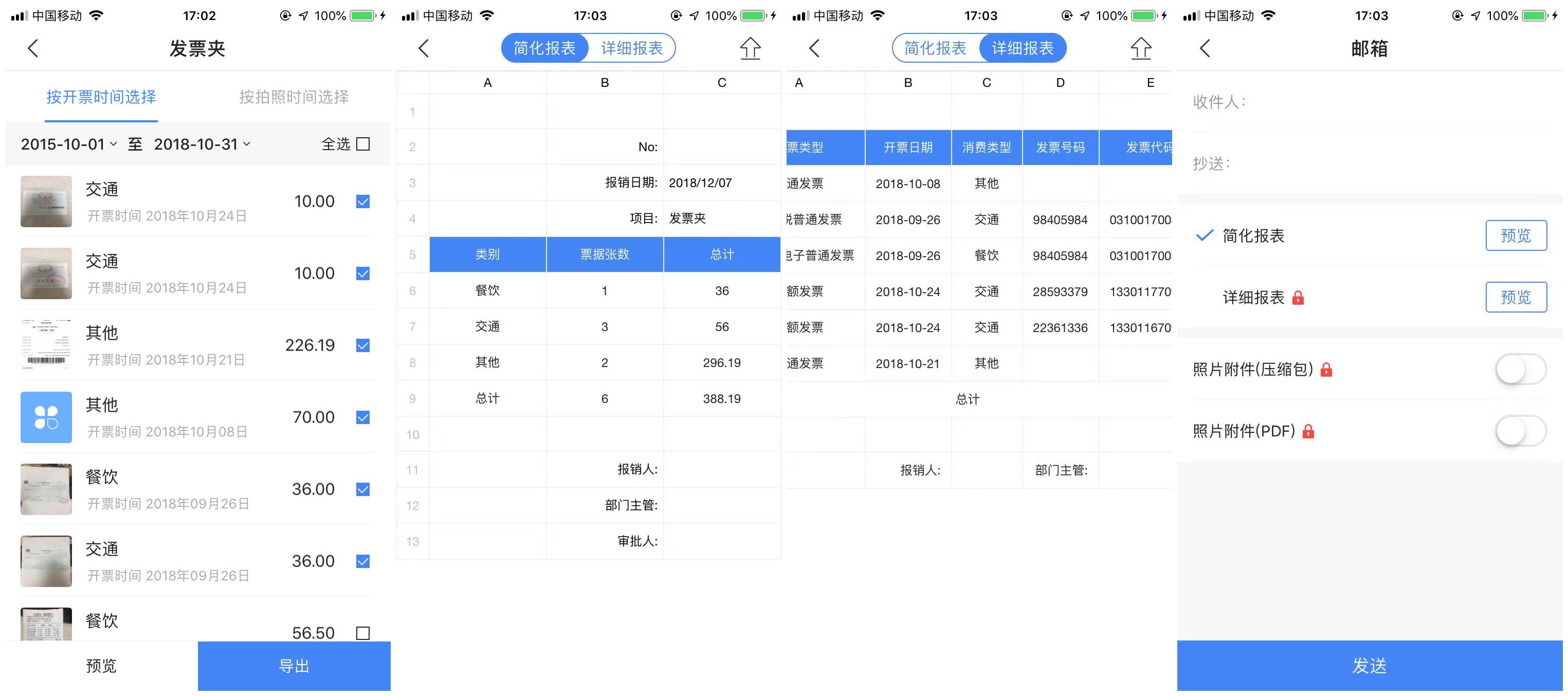
Task: Go back from the 发票夹 screen
Action: point(33,48)
